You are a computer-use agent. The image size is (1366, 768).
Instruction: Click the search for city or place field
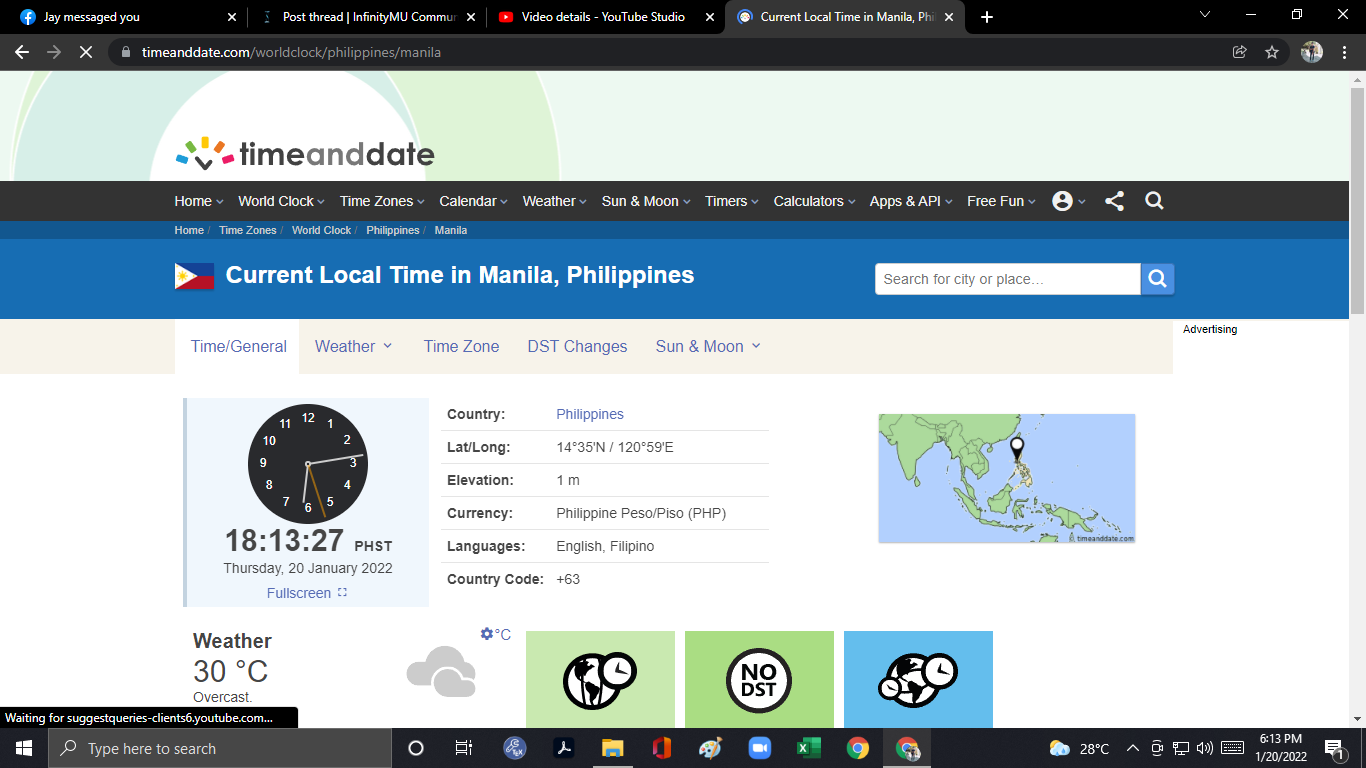point(1008,279)
